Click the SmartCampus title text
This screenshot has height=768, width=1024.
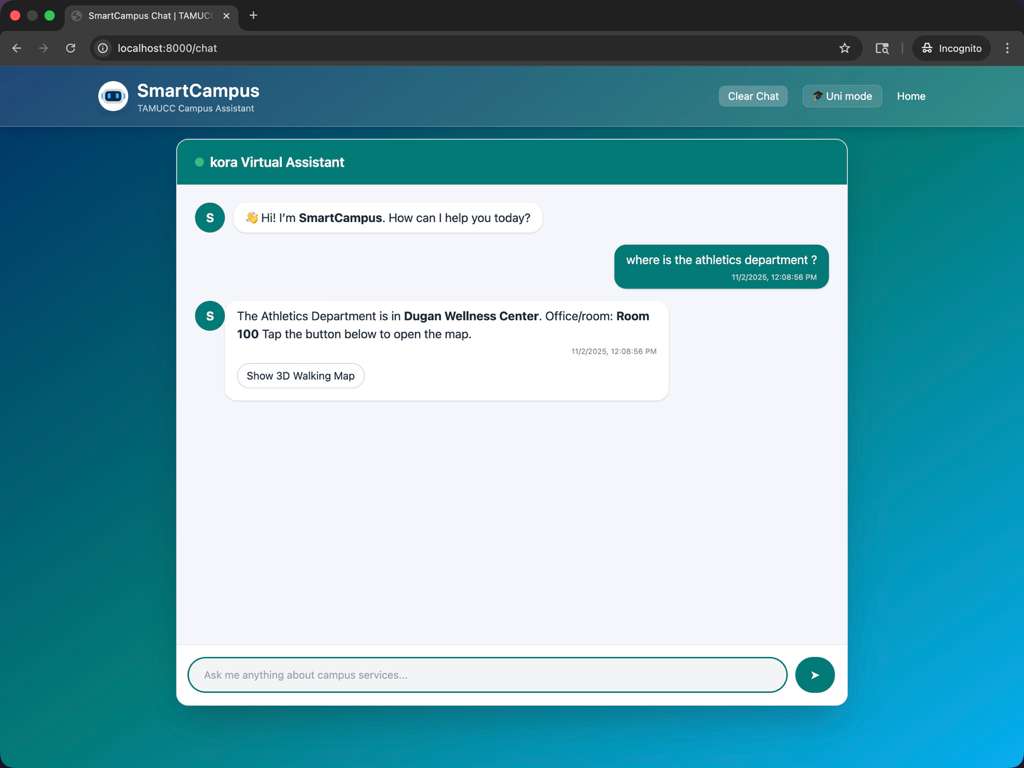(x=198, y=91)
